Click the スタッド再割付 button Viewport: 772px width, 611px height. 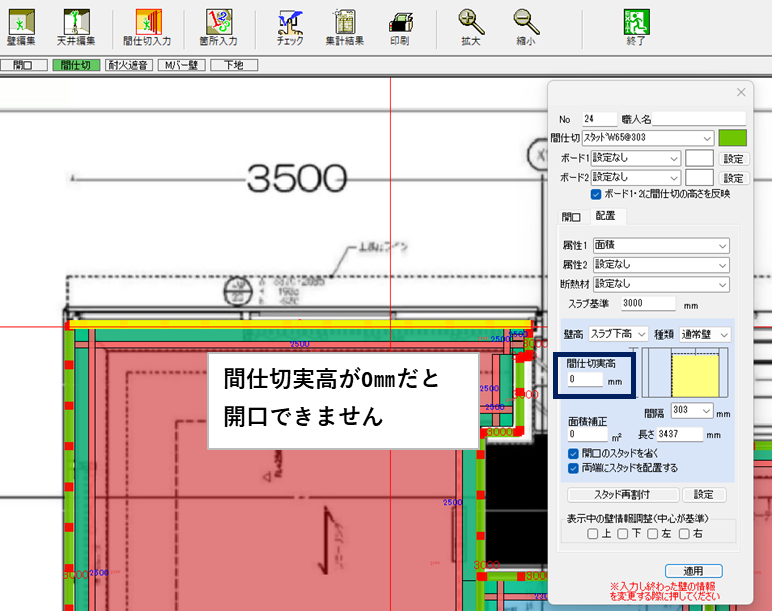pyautogui.click(x=623, y=495)
